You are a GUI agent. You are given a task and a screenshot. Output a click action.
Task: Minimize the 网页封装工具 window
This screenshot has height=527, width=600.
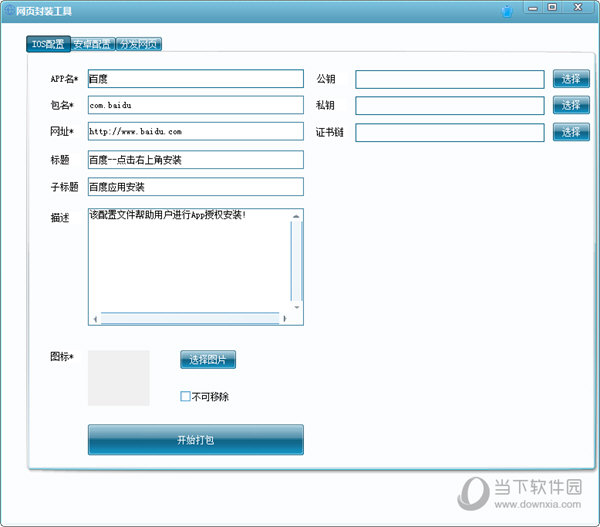pos(533,8)
